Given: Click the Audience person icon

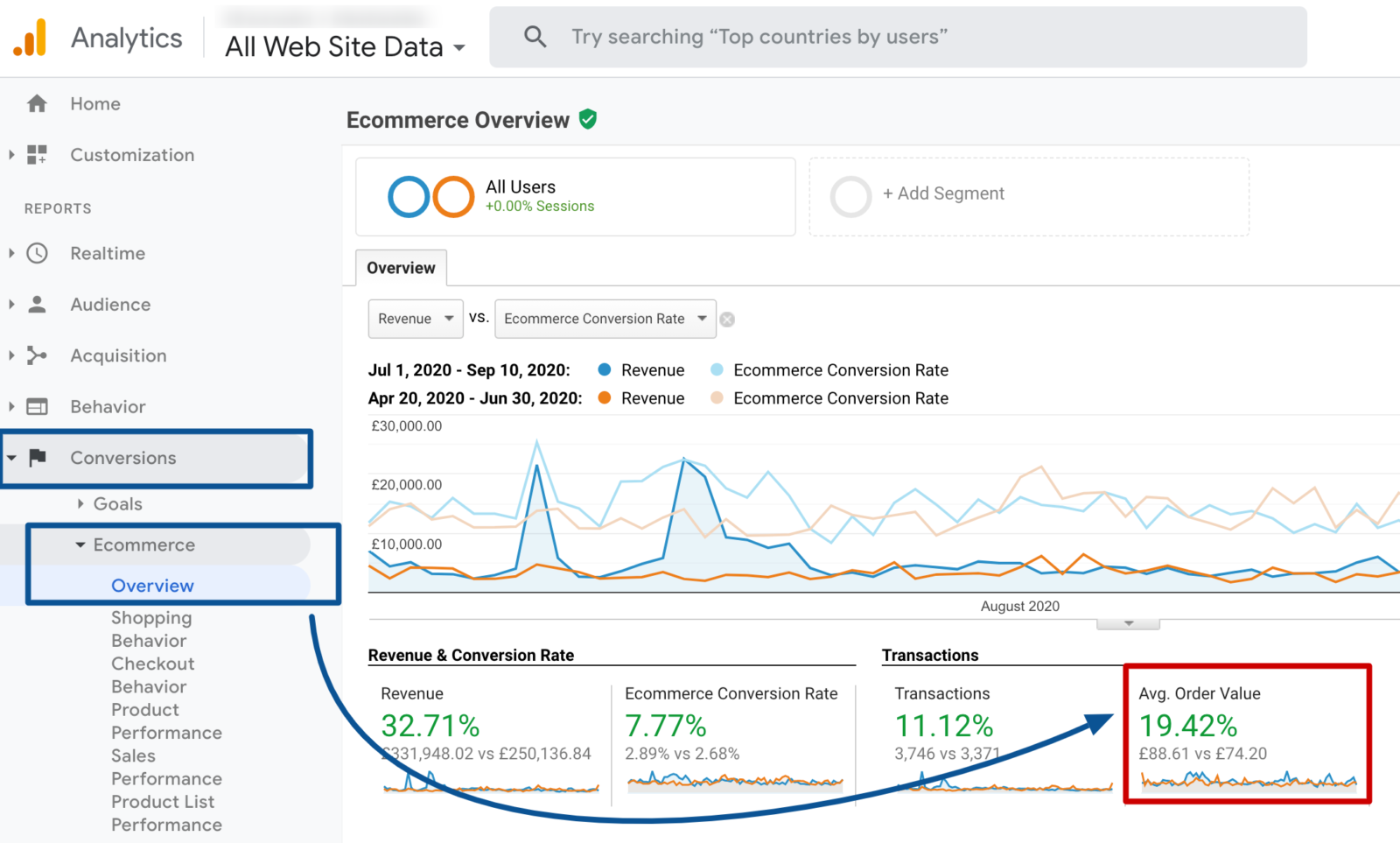Looking at the screenshot, I should (x=37, y=305).
